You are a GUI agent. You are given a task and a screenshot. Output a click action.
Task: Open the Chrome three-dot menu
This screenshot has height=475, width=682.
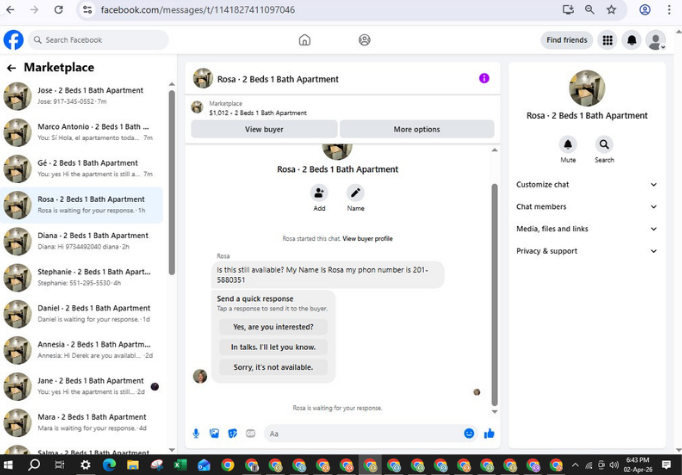[669, 10]
